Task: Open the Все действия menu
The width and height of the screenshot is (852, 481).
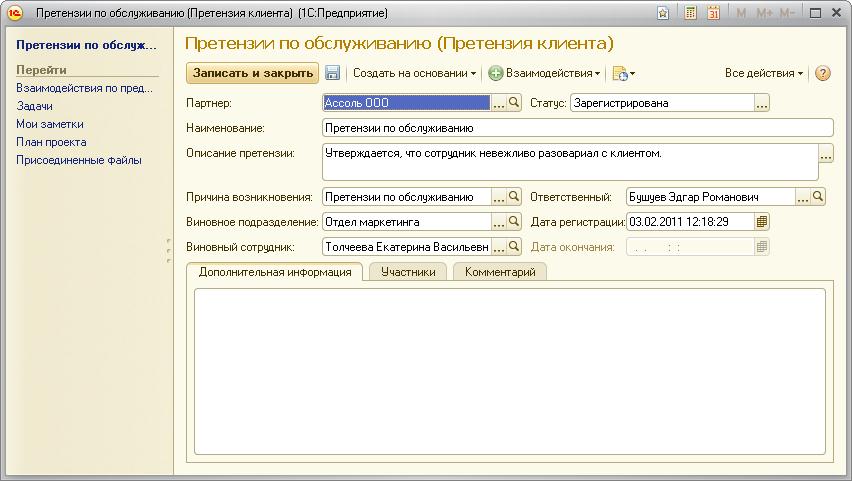Action: click(764, 73)
